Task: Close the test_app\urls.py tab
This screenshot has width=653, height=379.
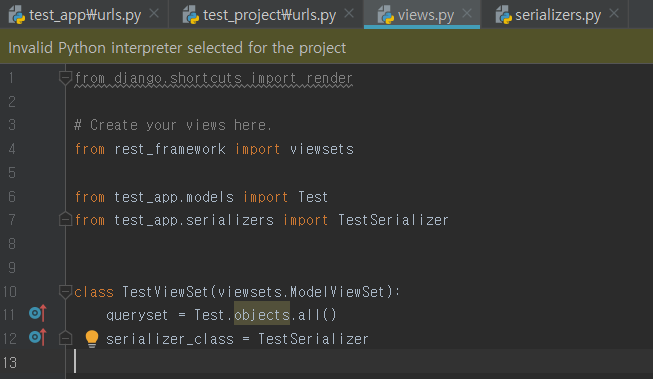Action: tap(154, 14)
